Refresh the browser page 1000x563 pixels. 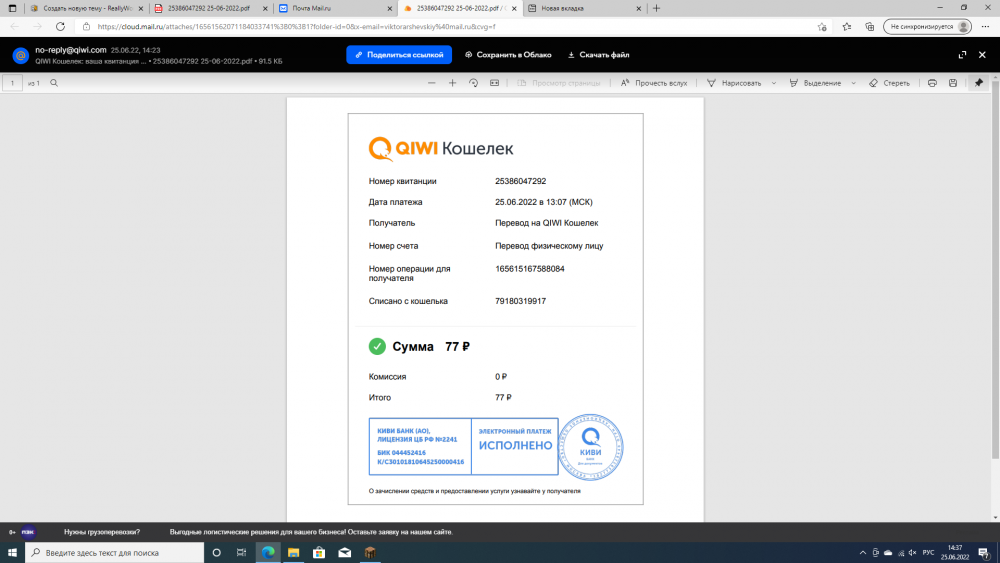point(60,27)
